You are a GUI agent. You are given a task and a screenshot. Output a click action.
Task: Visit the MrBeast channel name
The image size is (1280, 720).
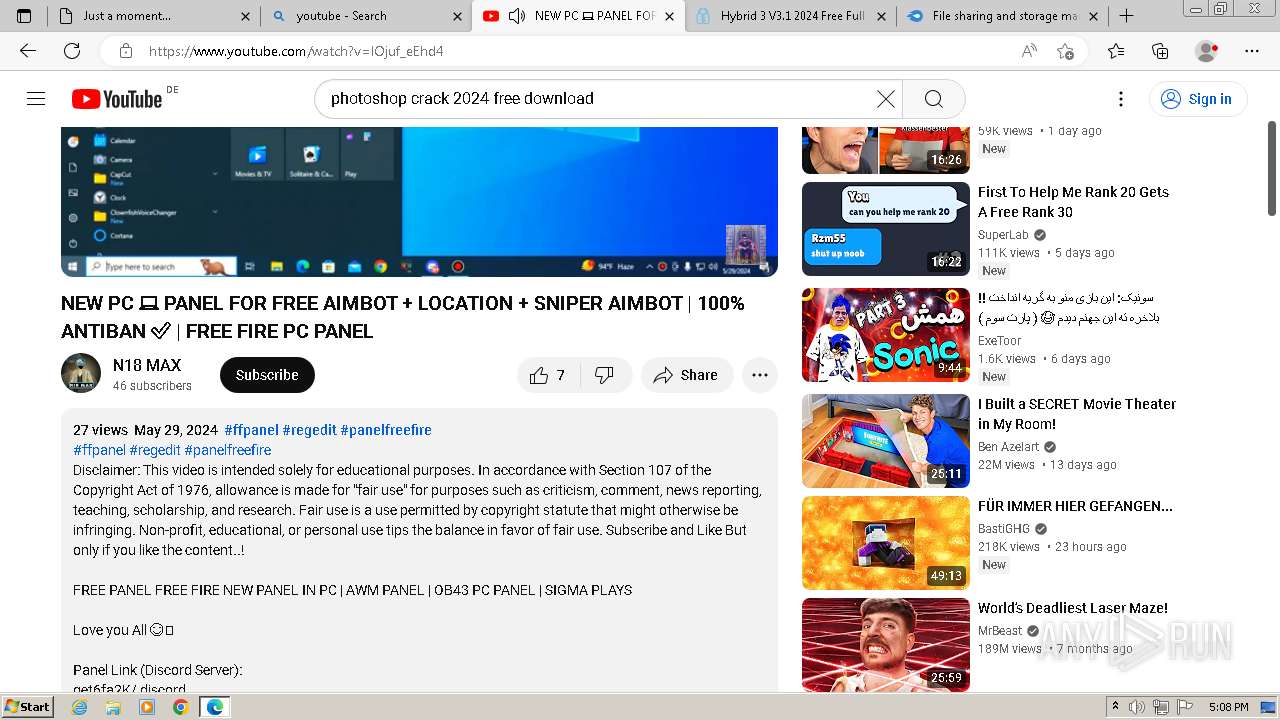pyautogui.click(x=1000, y=631)
